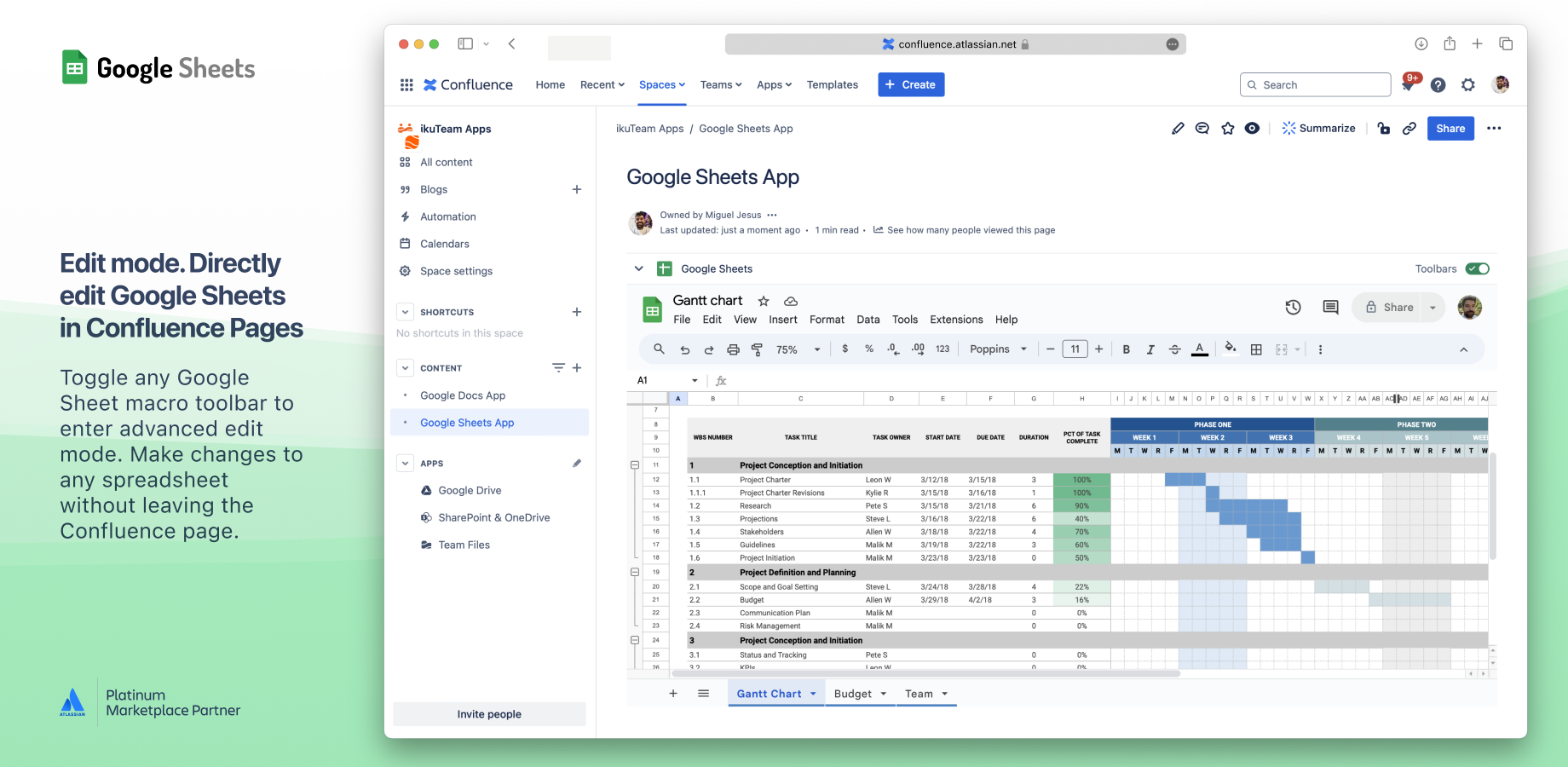This screenshot has height=767, width=1568.
Task: Open the Sheets File menu
Action: point(682,320)
